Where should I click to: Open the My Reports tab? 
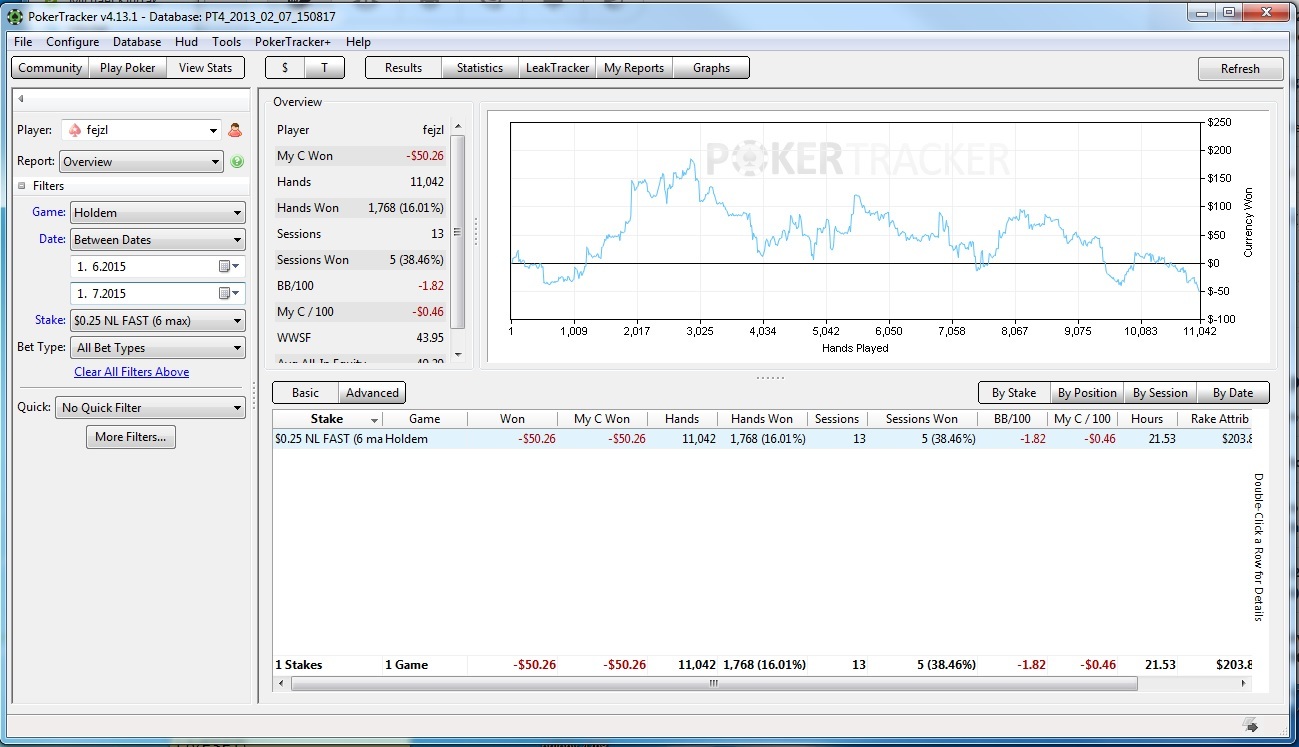(634, 68)
